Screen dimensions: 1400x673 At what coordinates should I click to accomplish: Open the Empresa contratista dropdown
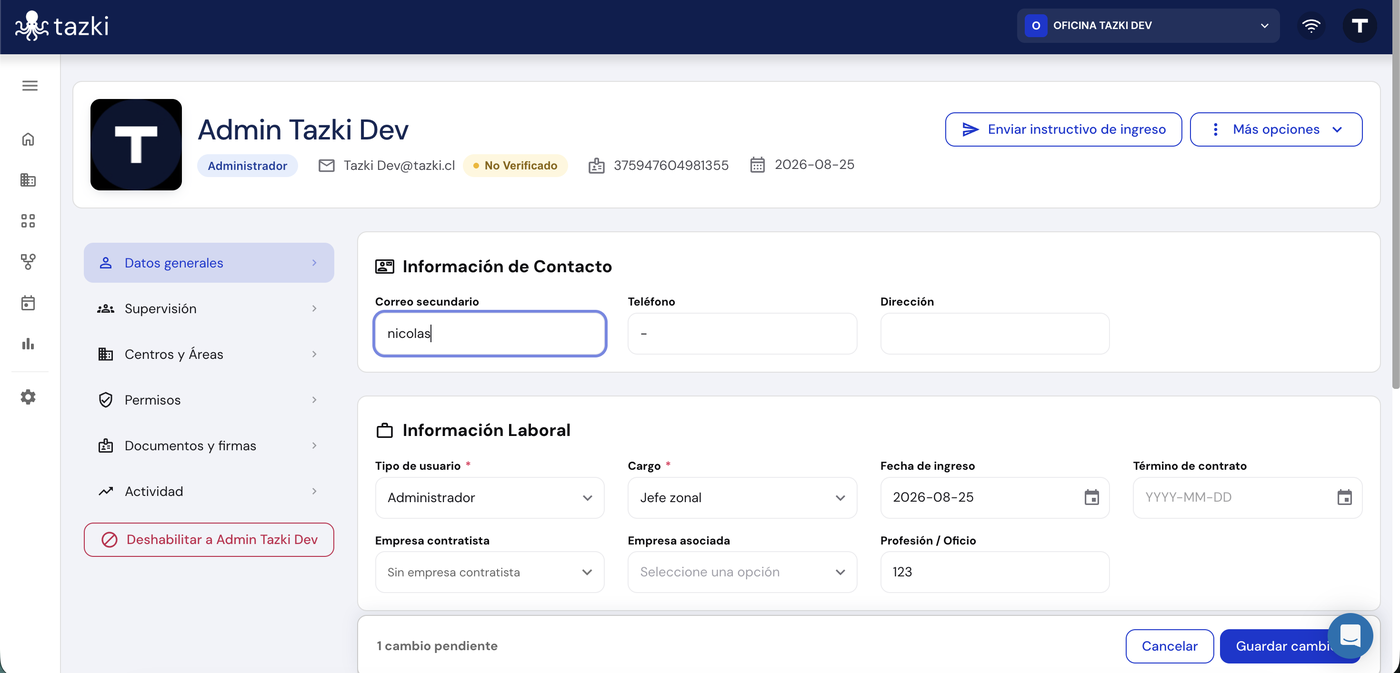coord(490,572)
